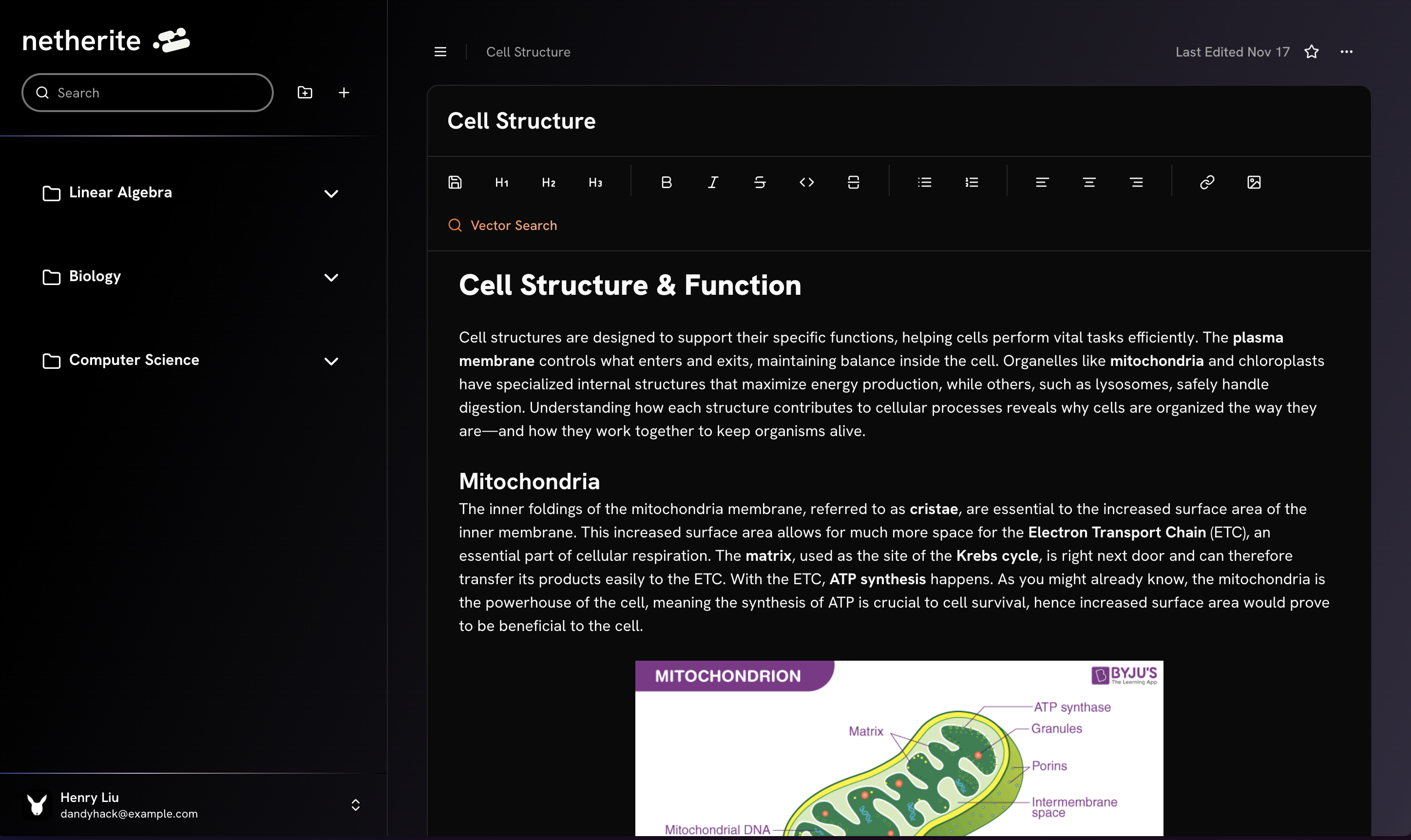Insert a hyperlink
The height and width of the screenshot is (840, 1411).
(1207, 182)
